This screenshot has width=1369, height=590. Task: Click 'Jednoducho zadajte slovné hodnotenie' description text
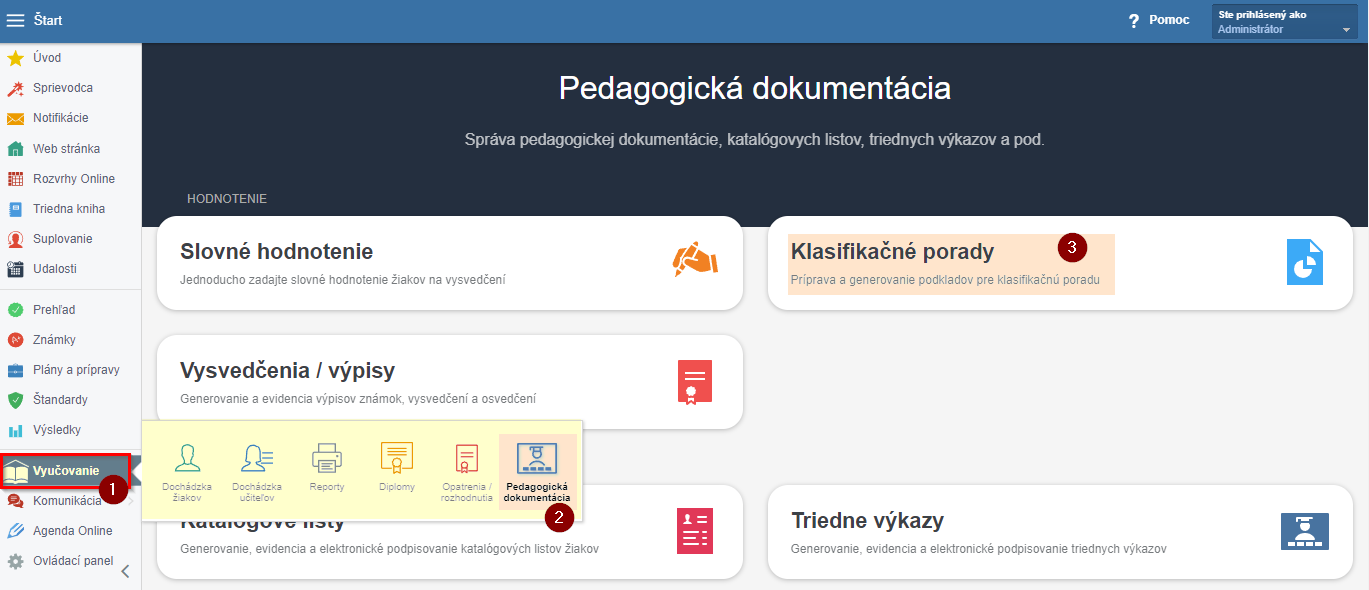[x=343, y=280]
